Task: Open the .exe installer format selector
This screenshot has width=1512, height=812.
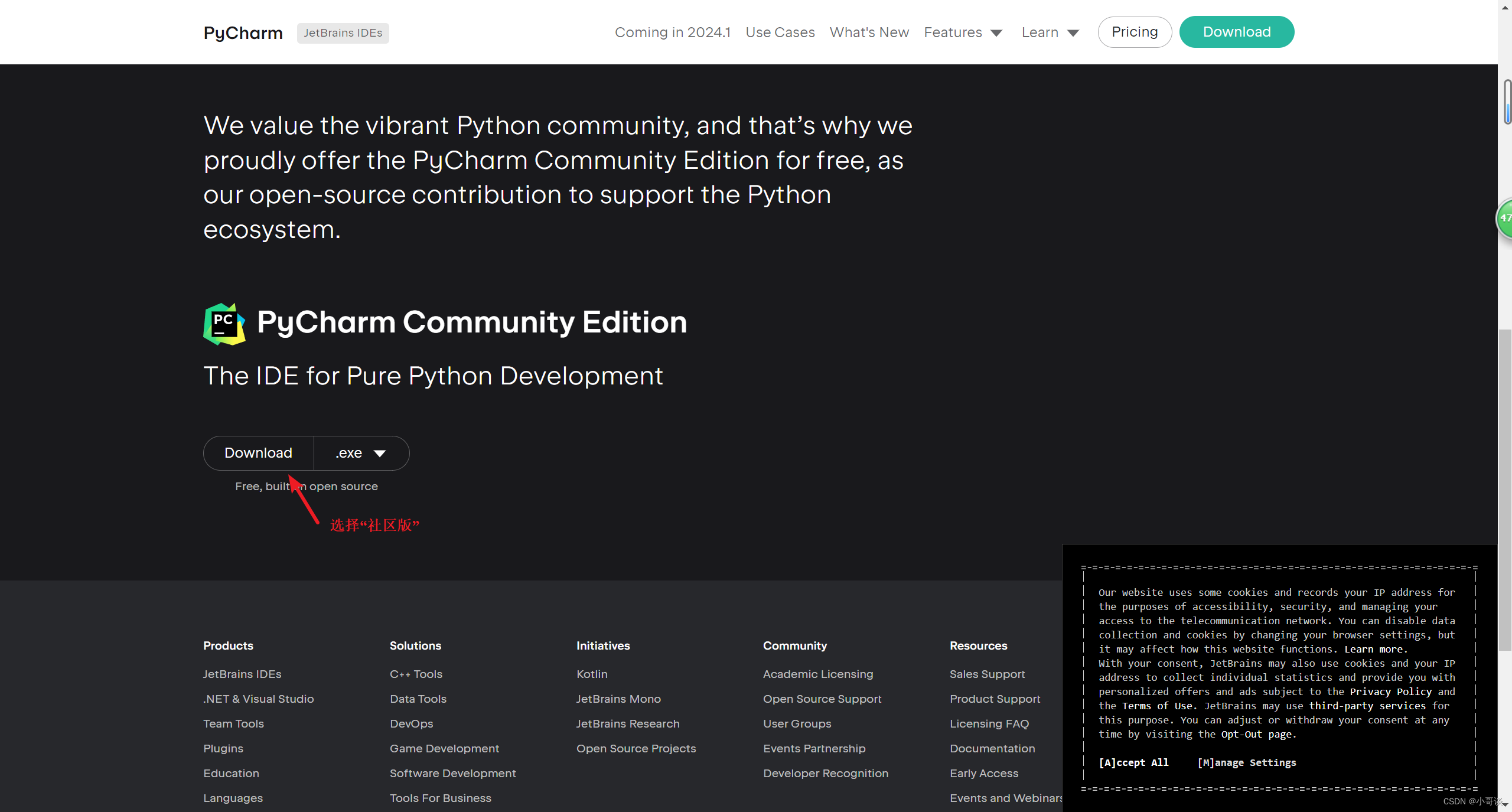Action: coord(361,453)
